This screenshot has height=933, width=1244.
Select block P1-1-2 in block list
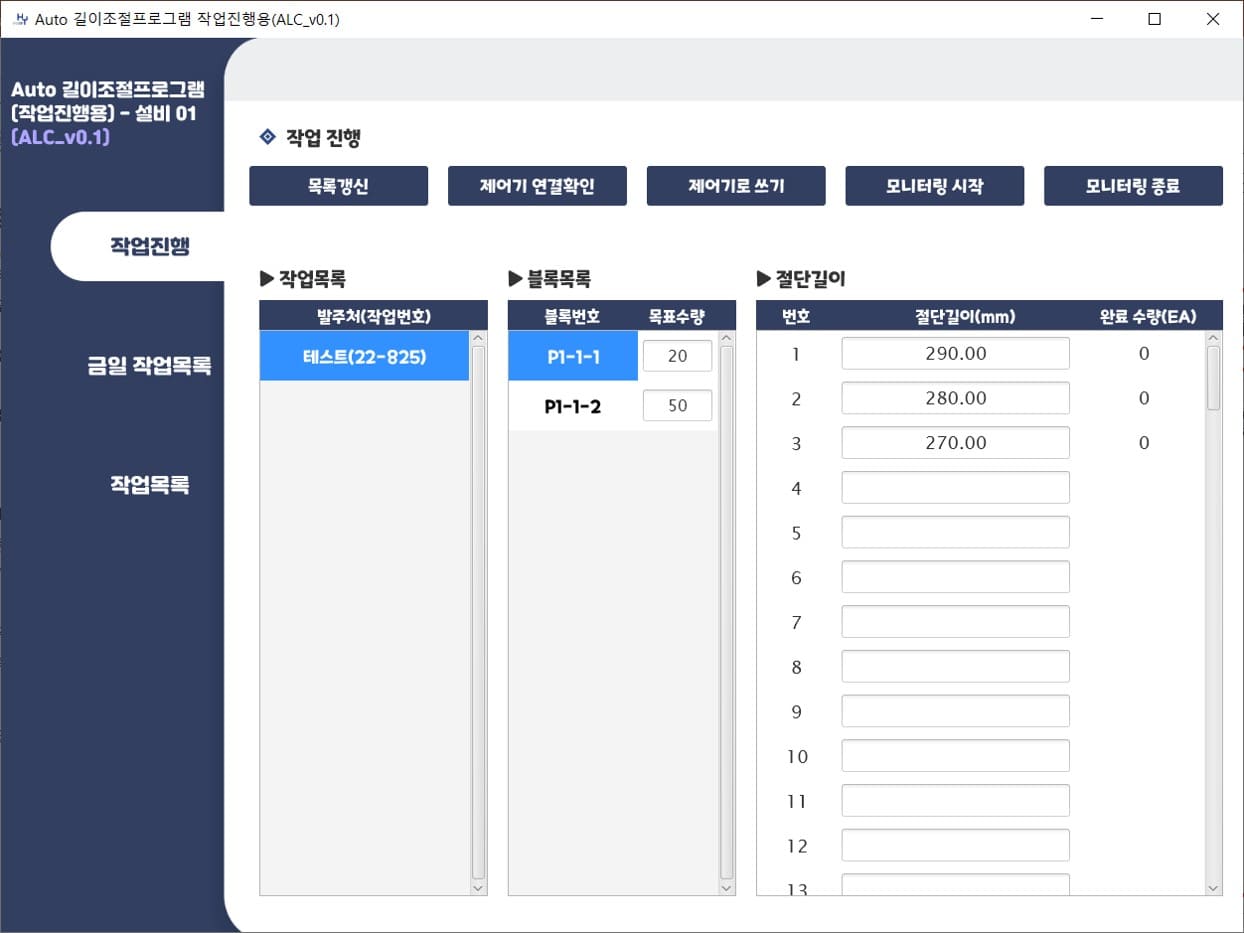pos(573,406)
